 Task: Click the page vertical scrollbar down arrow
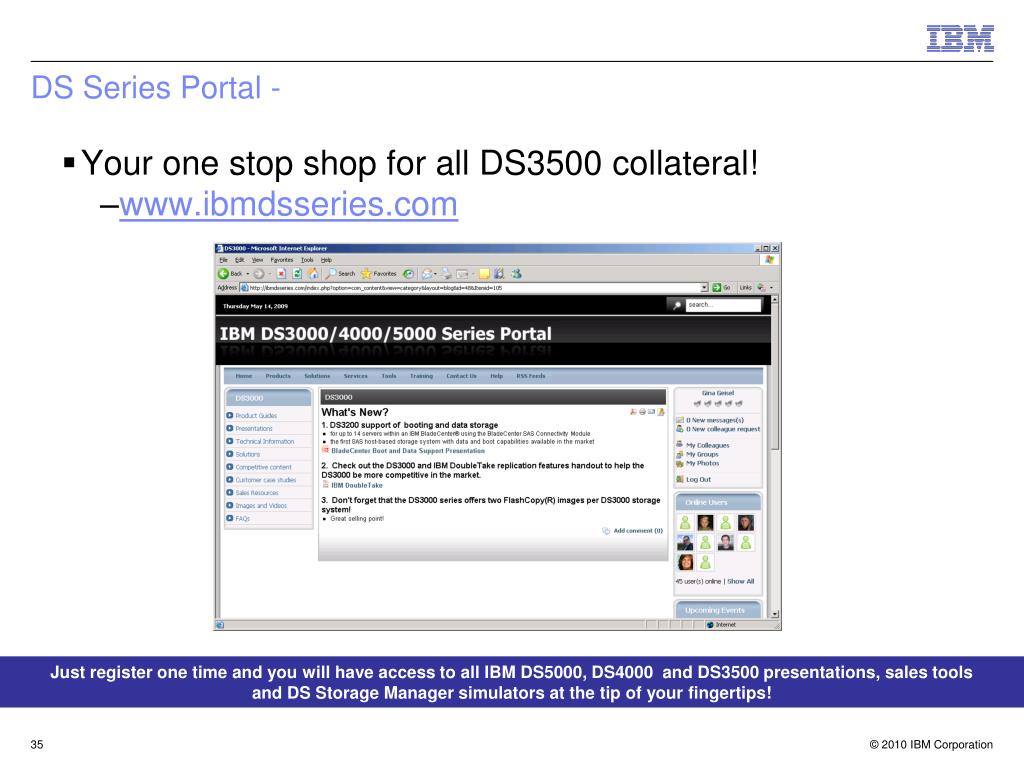coord(775,614)
